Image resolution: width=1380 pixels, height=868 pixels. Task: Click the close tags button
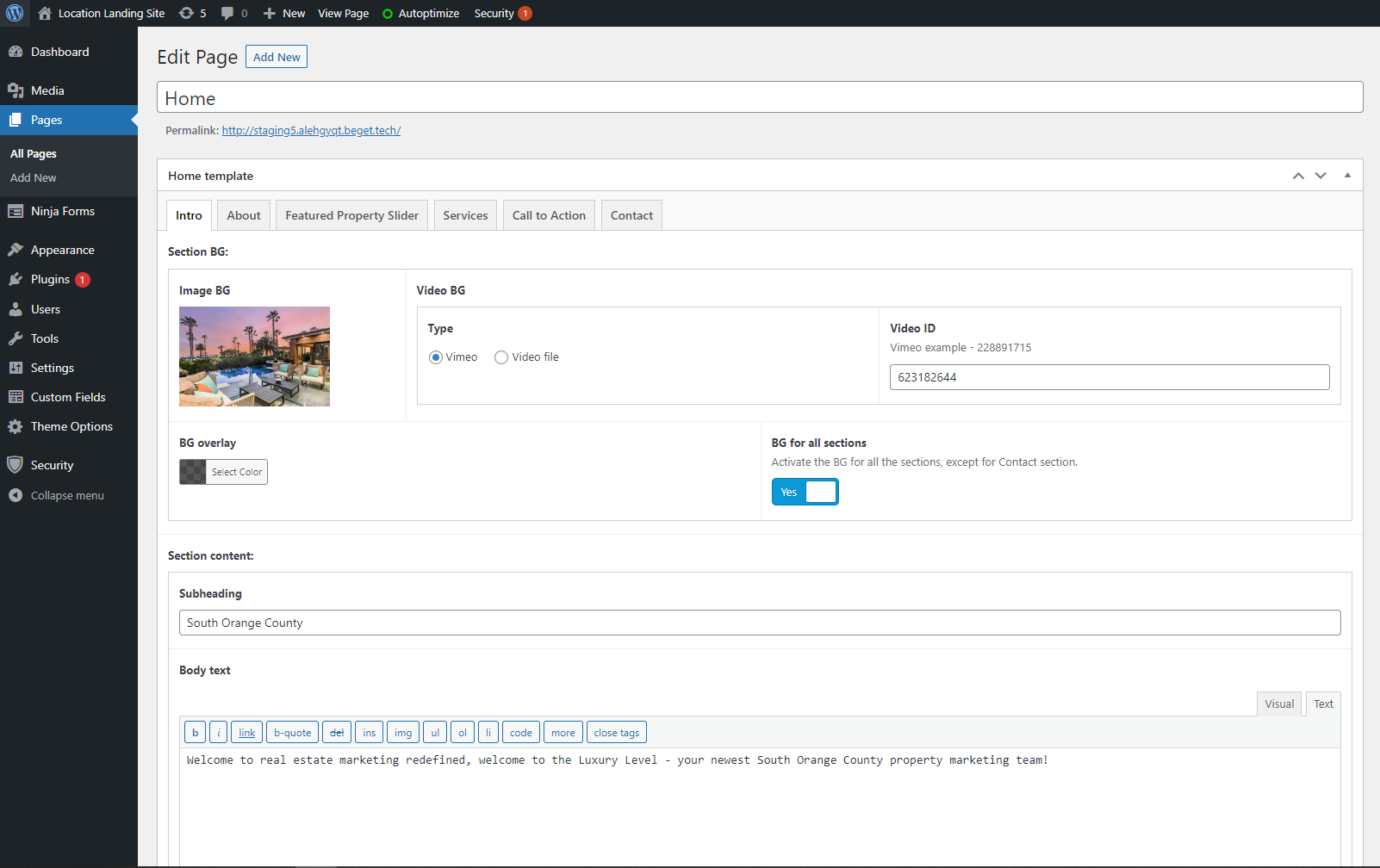(x=617, y=733)
